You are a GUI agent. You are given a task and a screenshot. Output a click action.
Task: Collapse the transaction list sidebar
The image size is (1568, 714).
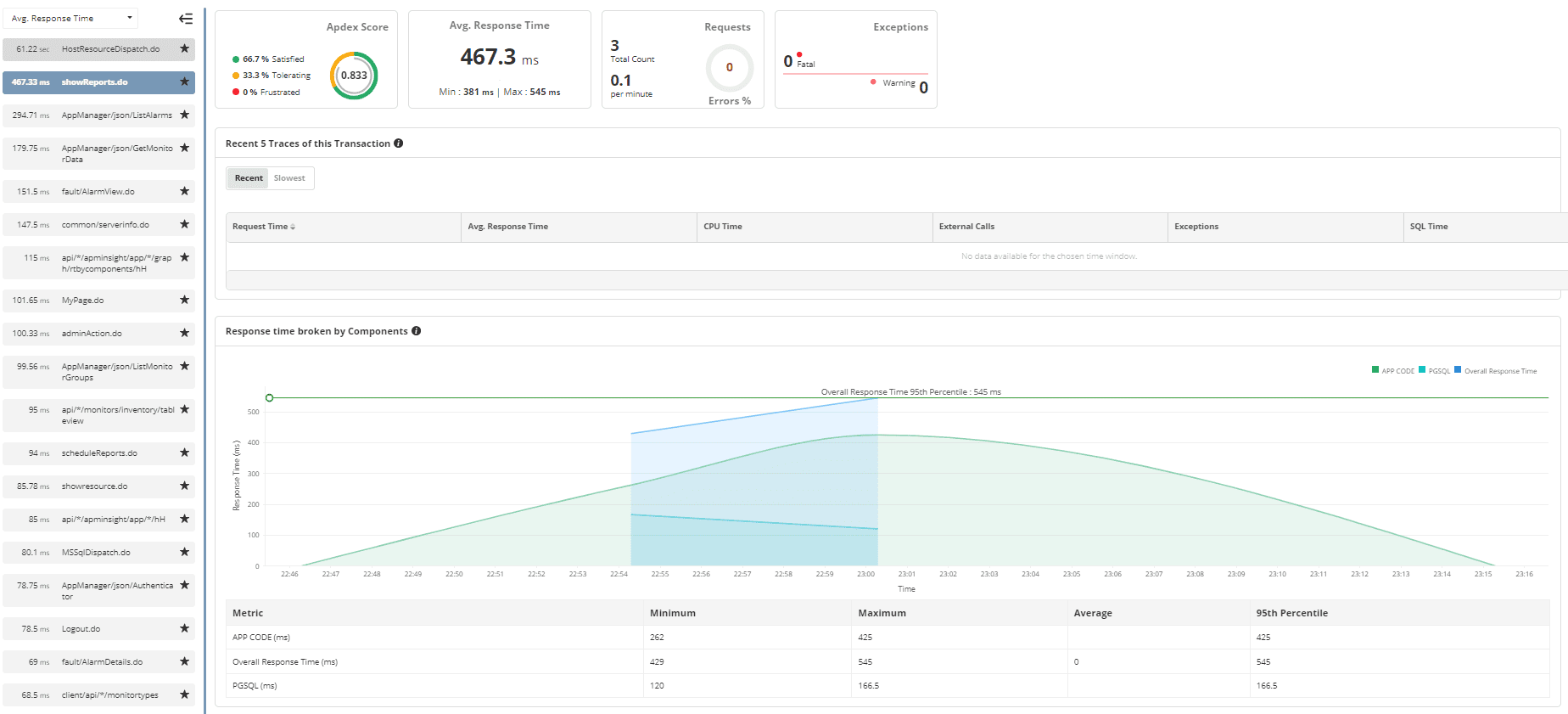[186, 19]
